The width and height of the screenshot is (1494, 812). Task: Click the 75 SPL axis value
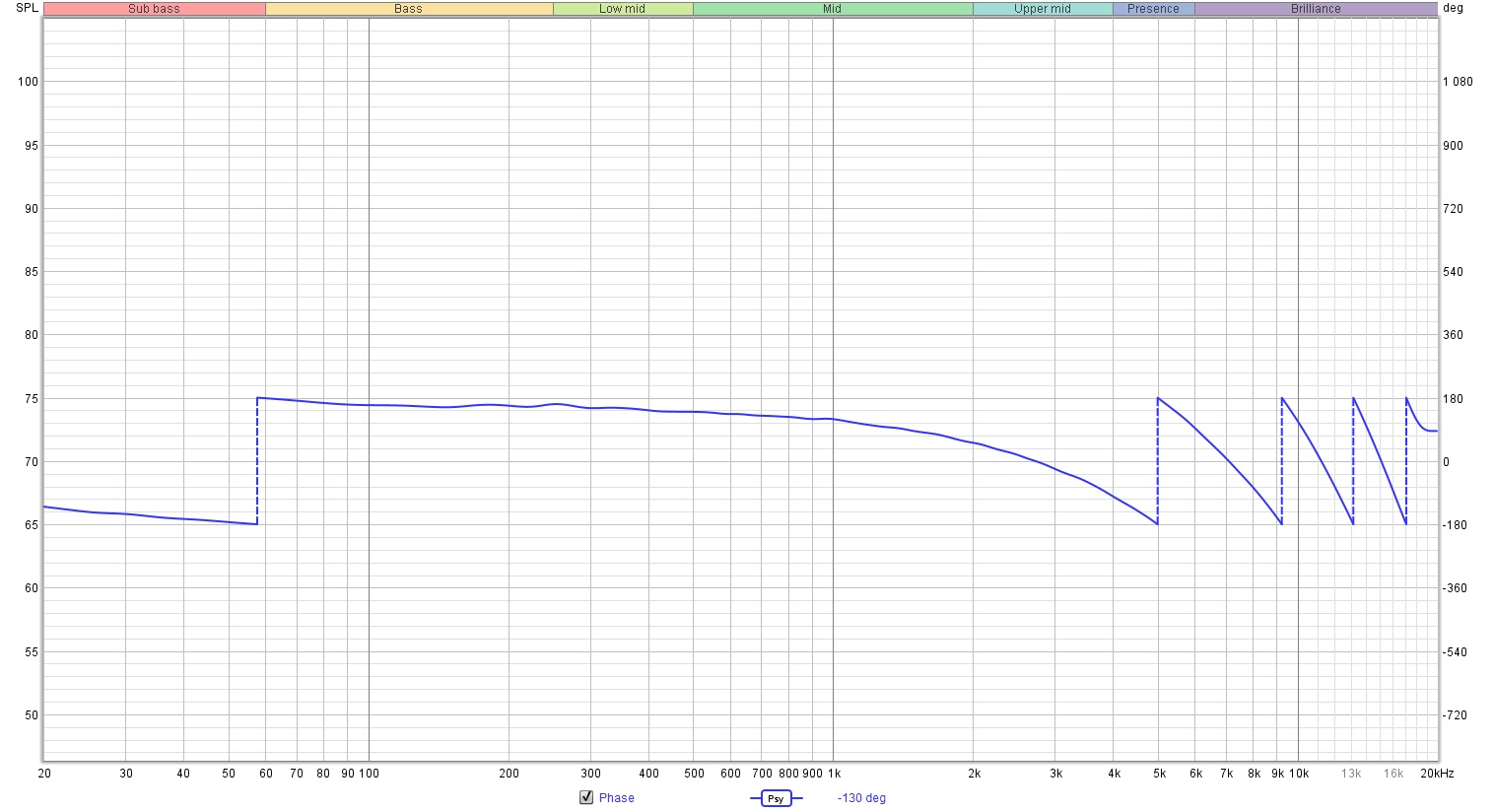pyautogui.click(x=32, y=399)
